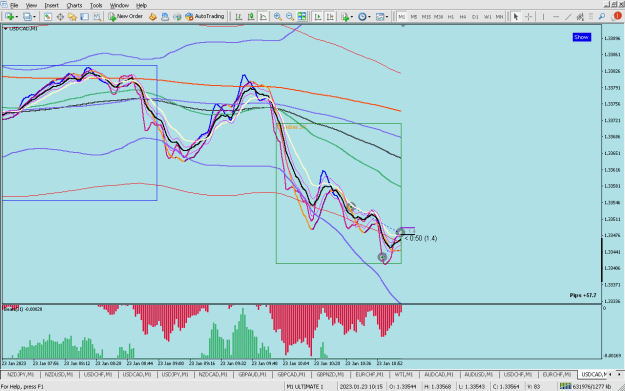Click the 23 Jan 09:00 time label
Viewport: 625px width, 391px height.
point(171,363)
